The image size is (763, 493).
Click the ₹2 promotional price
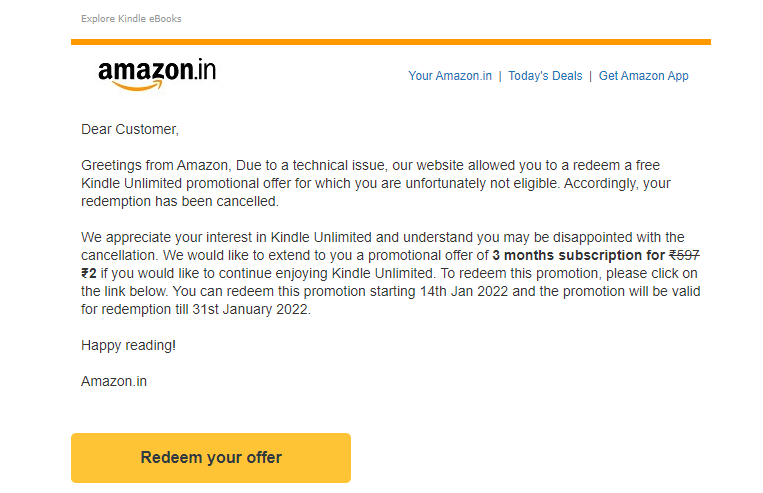[x=89, y=273]
